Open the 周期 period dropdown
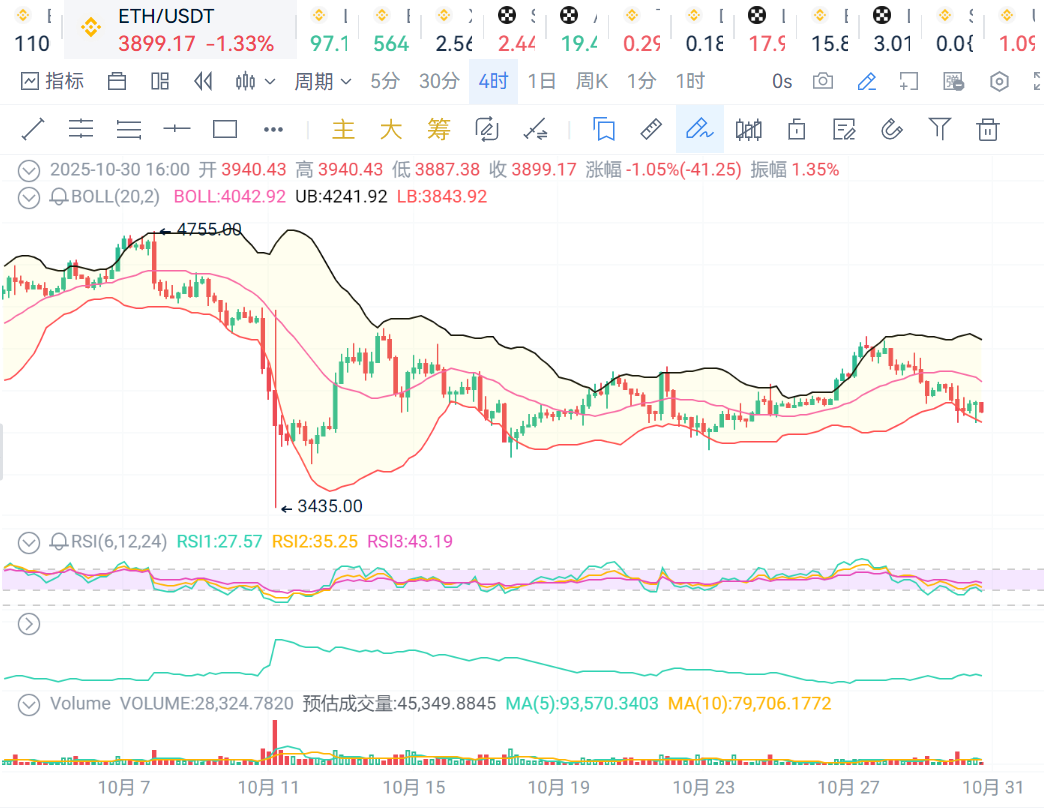Viewport: 1044px width, 810px height. pos(322,82)
